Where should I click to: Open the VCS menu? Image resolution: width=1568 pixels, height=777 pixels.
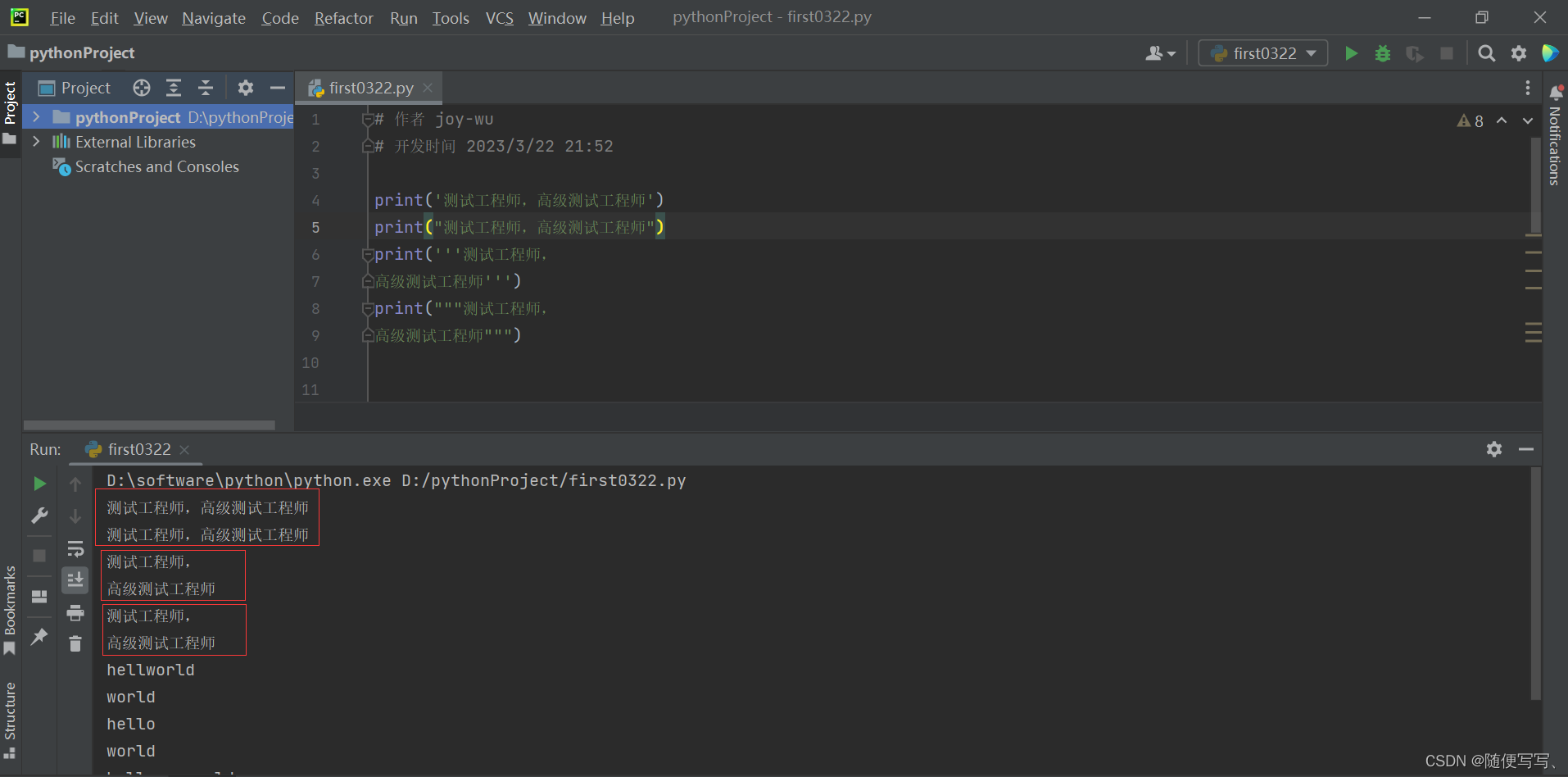coord(499,18)
